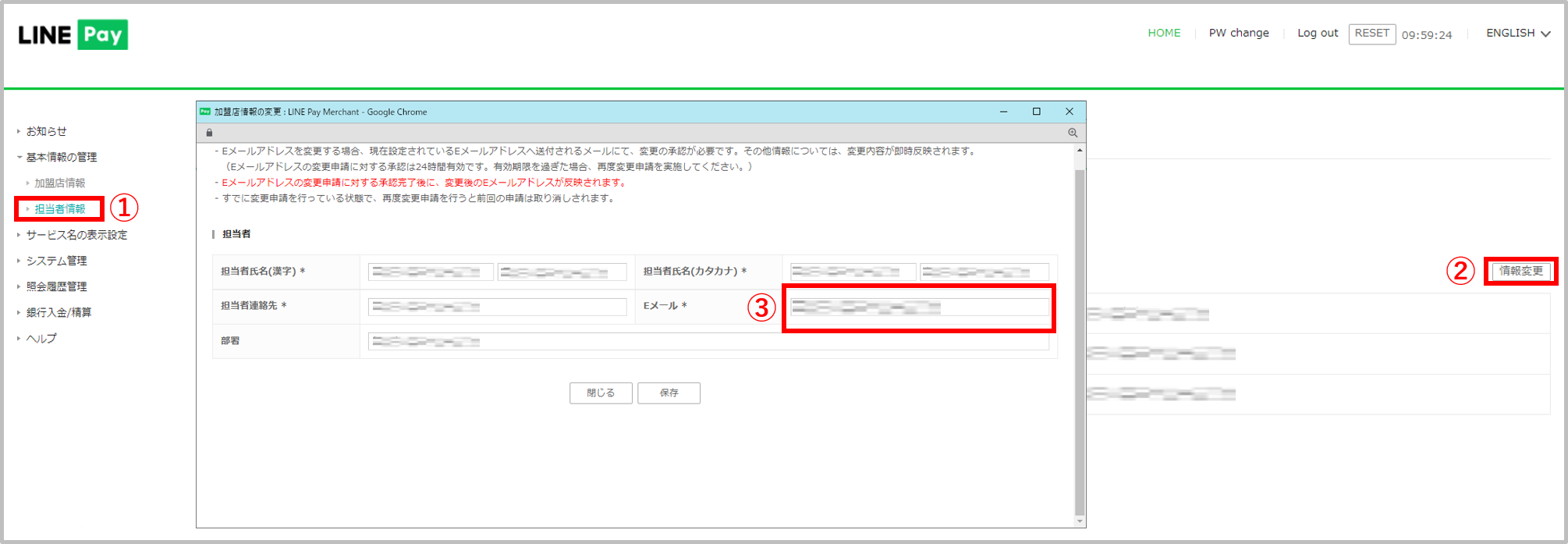Open the ENGLISH language dropdown
1568x544 pixels.
pos(1517,33)
